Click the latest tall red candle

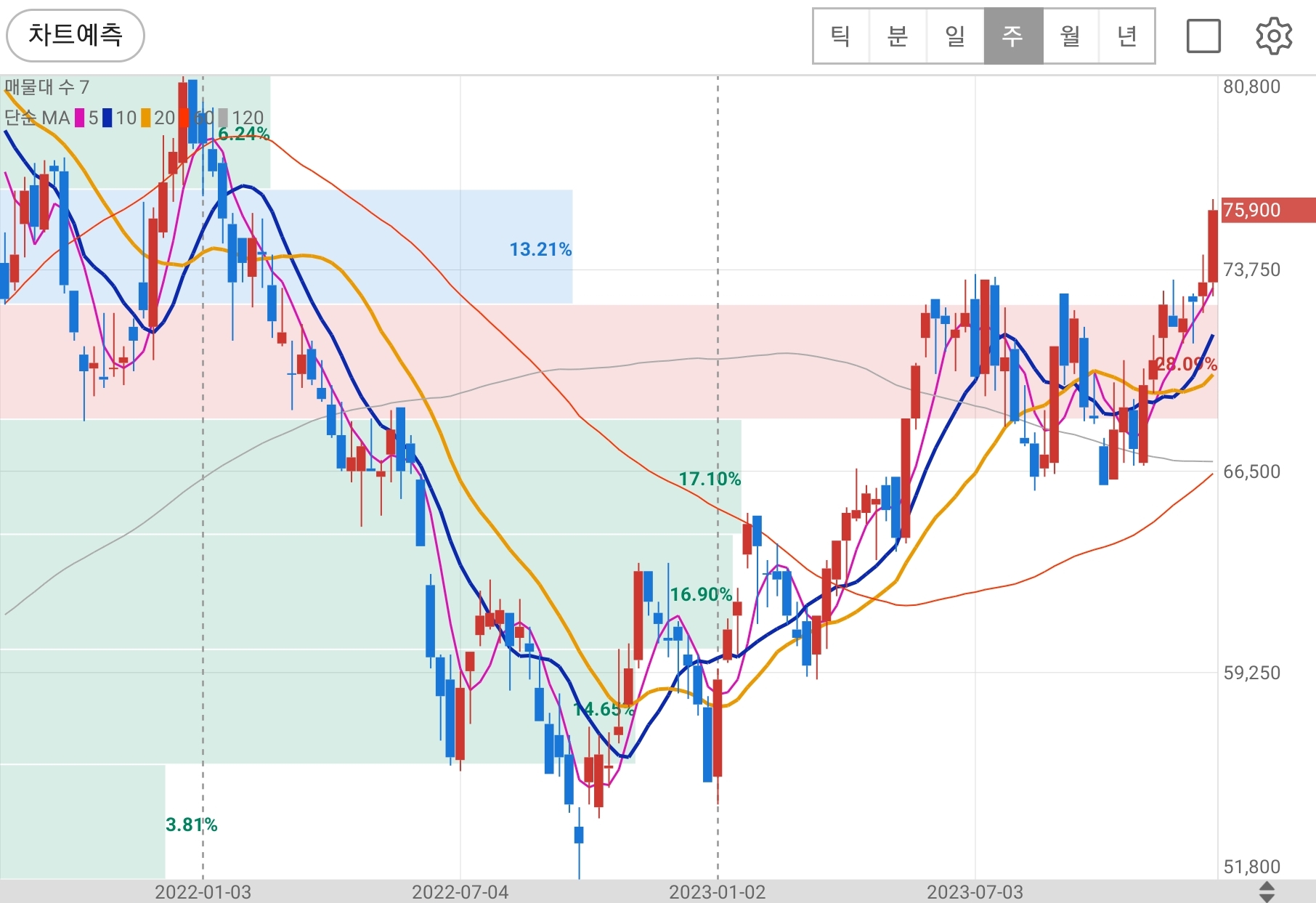point(1213,246)
